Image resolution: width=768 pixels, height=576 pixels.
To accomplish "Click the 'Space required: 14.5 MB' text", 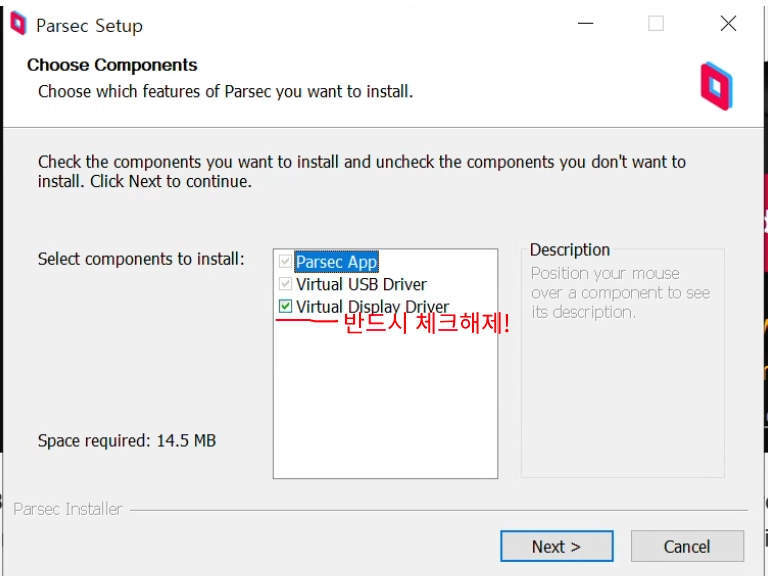I will click(127, 440).
